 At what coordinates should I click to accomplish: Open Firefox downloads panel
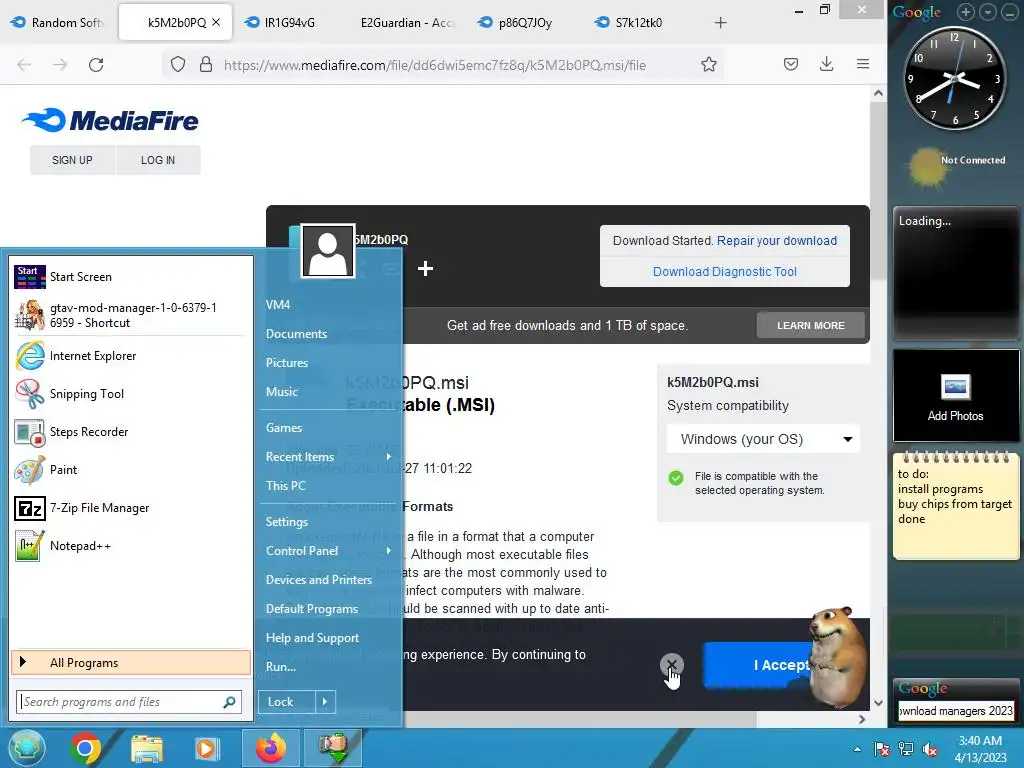pyautogui.click(x=826, y=64)
